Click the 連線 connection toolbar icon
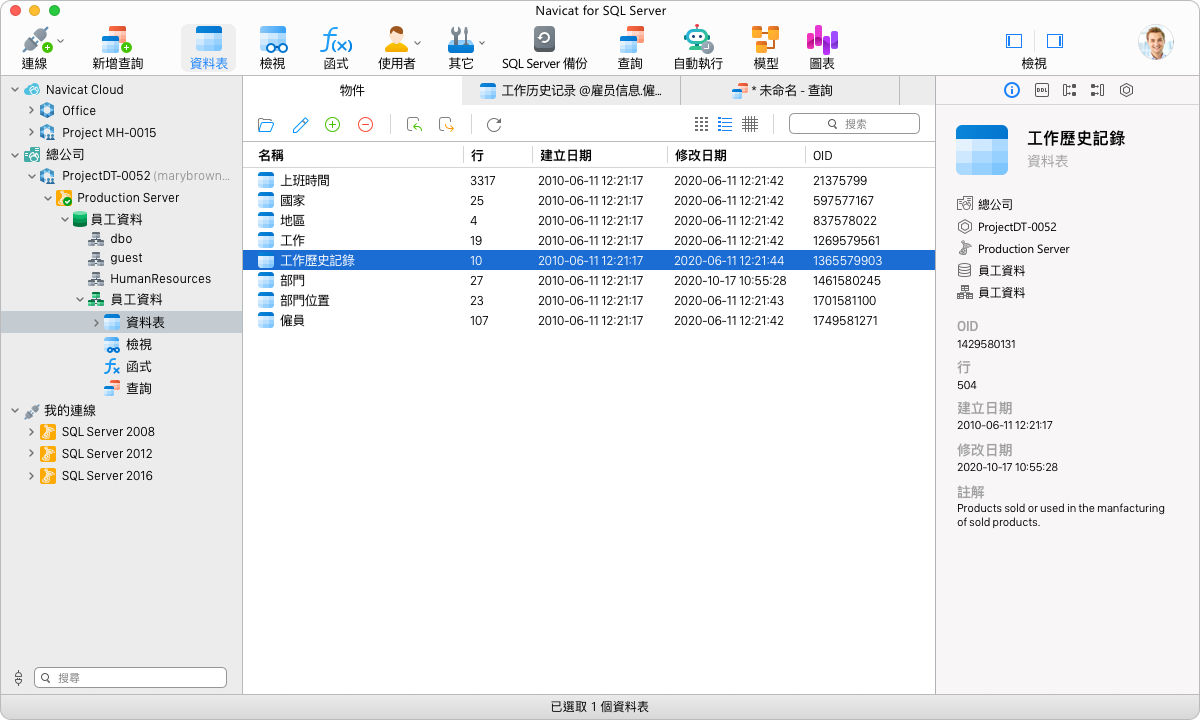The image size is (1200, 720). point(36,41)
